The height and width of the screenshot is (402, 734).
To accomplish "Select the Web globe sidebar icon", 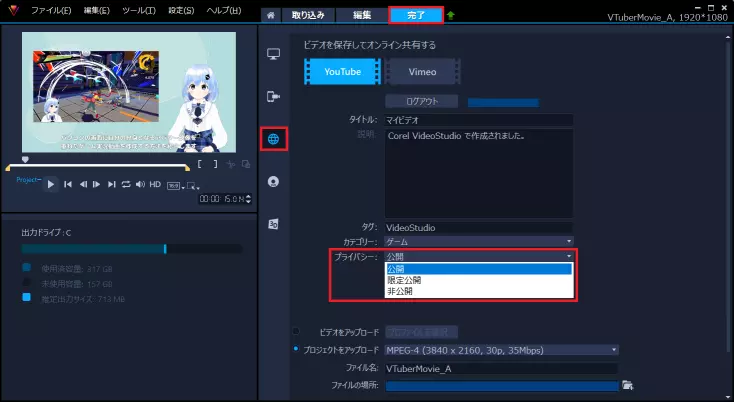I will point(273,139).
